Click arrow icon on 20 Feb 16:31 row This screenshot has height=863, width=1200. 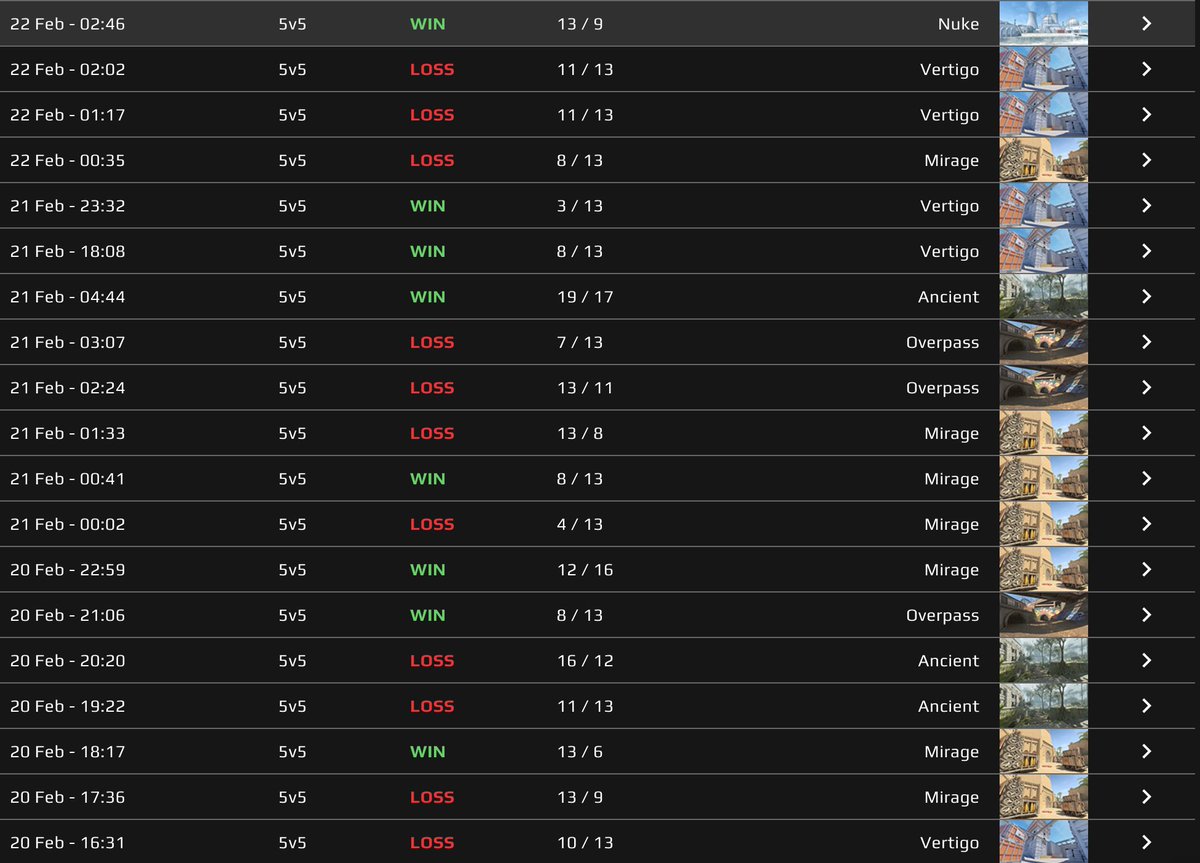pyautogui.click(x=1147, y=842)
